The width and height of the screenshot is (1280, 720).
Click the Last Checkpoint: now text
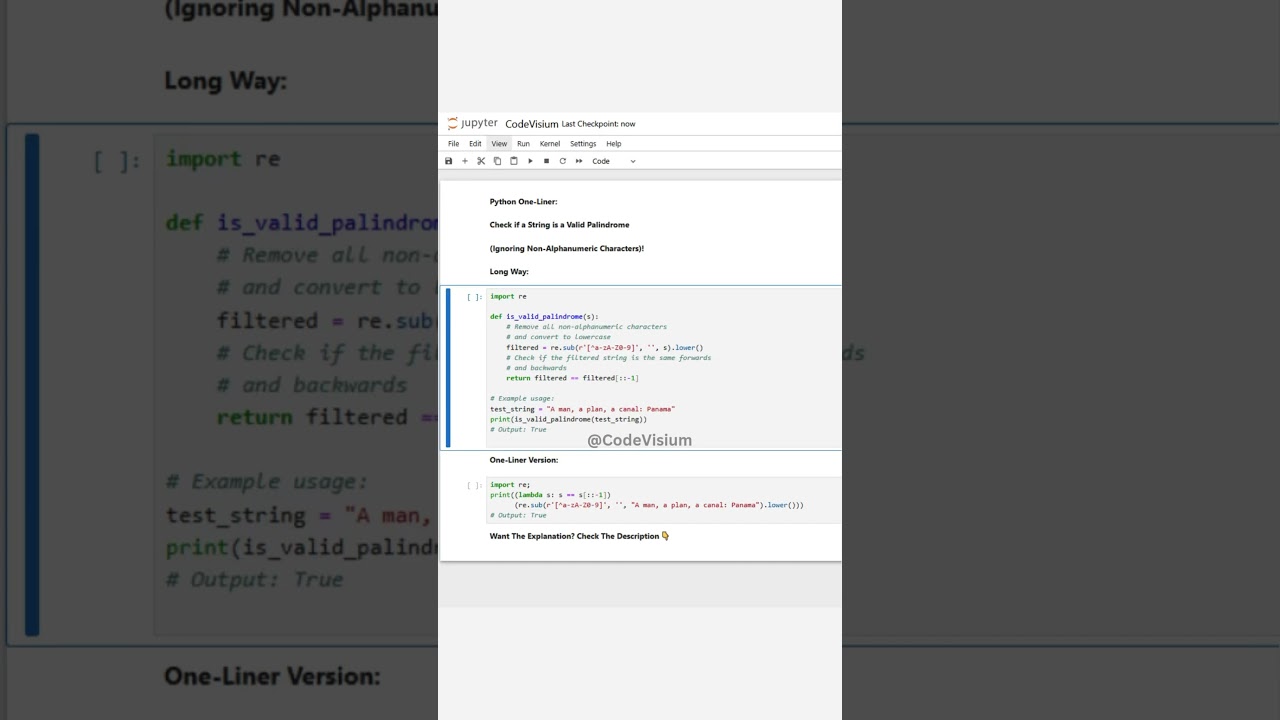(598, 124)
